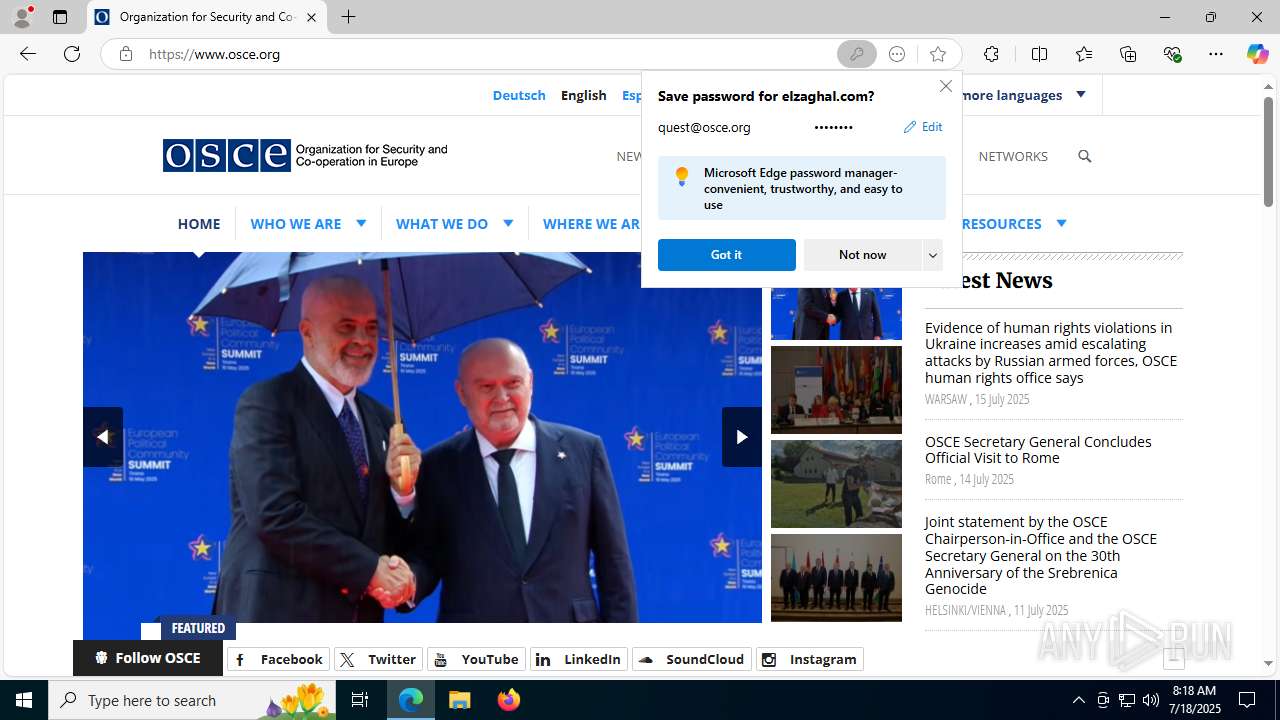Image resolution: width=1280 pixels, height=720 pixels.
Task: Go to the HOME navigation tab
Action: tap(199, 224)
